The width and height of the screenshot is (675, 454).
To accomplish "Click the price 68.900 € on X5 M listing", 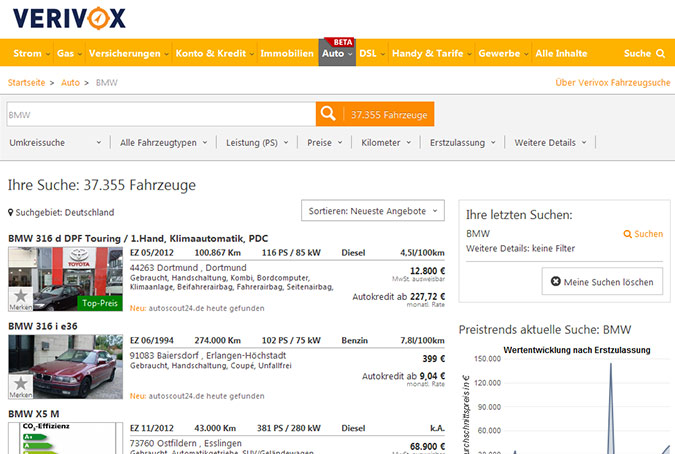I will click(427, 447).
